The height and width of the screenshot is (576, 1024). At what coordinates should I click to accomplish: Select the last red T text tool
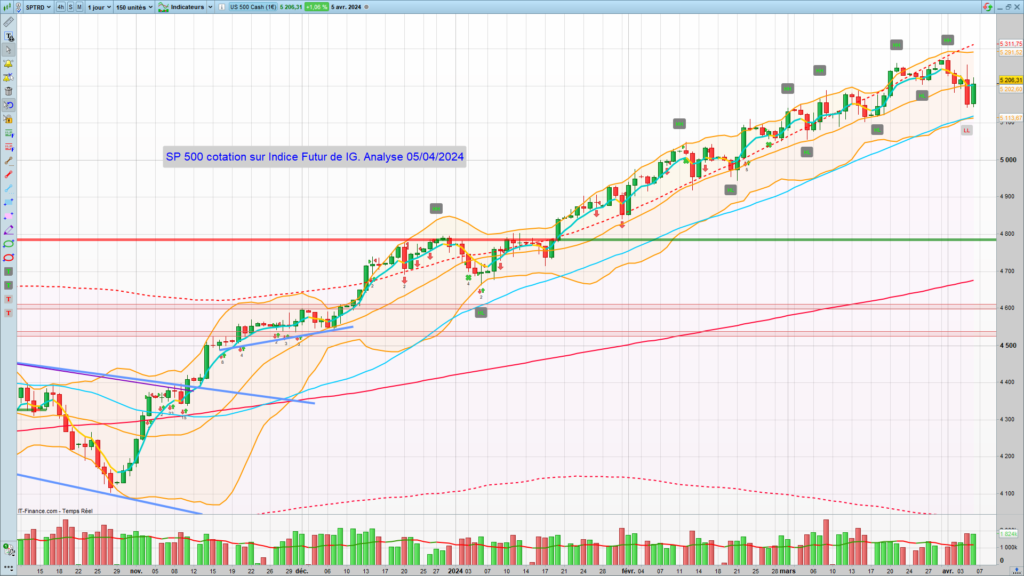(8, 313)
